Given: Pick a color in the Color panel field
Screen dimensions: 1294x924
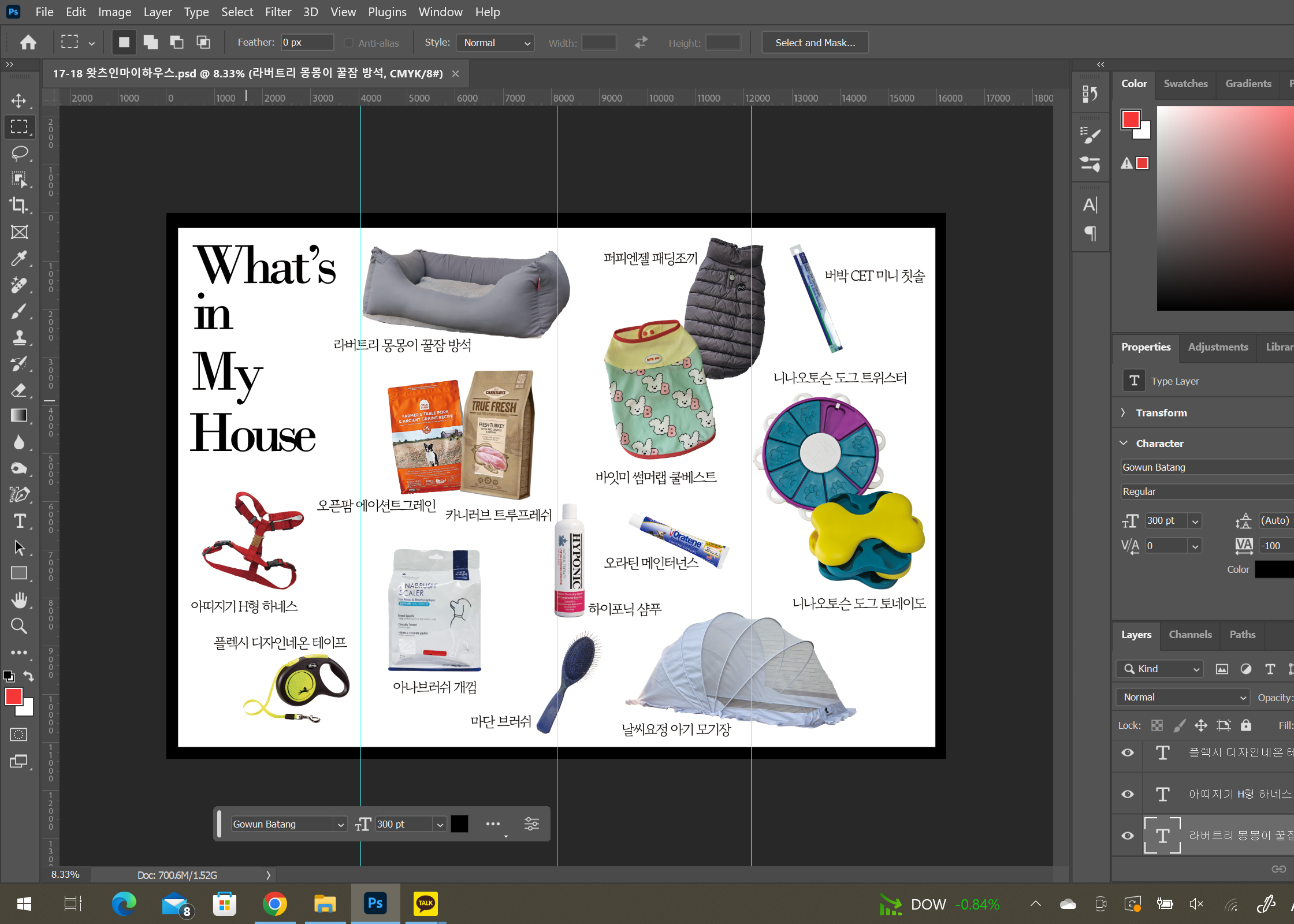Looking at the screenshot, I should click(1225, 208).
